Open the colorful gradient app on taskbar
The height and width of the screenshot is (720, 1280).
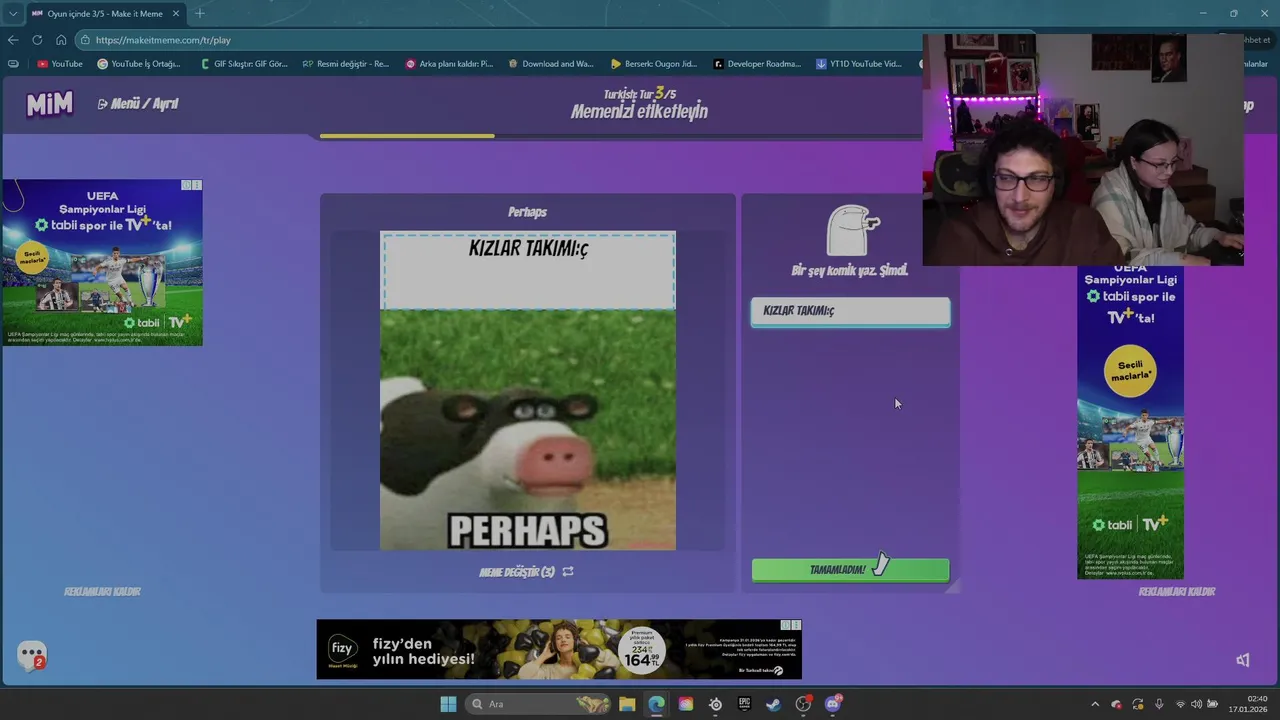click(x=685, y=704)
